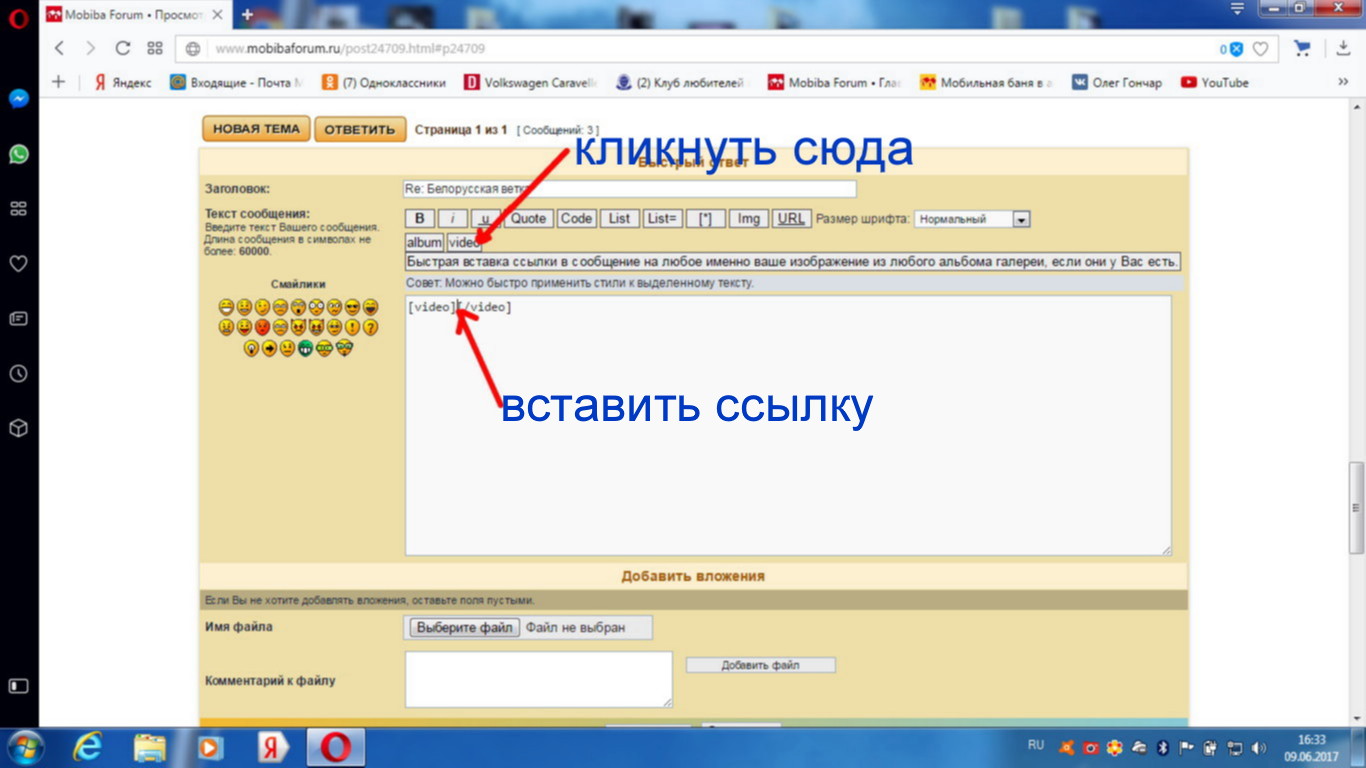Open Extensions cube icon in sidebar

point(18,428)
